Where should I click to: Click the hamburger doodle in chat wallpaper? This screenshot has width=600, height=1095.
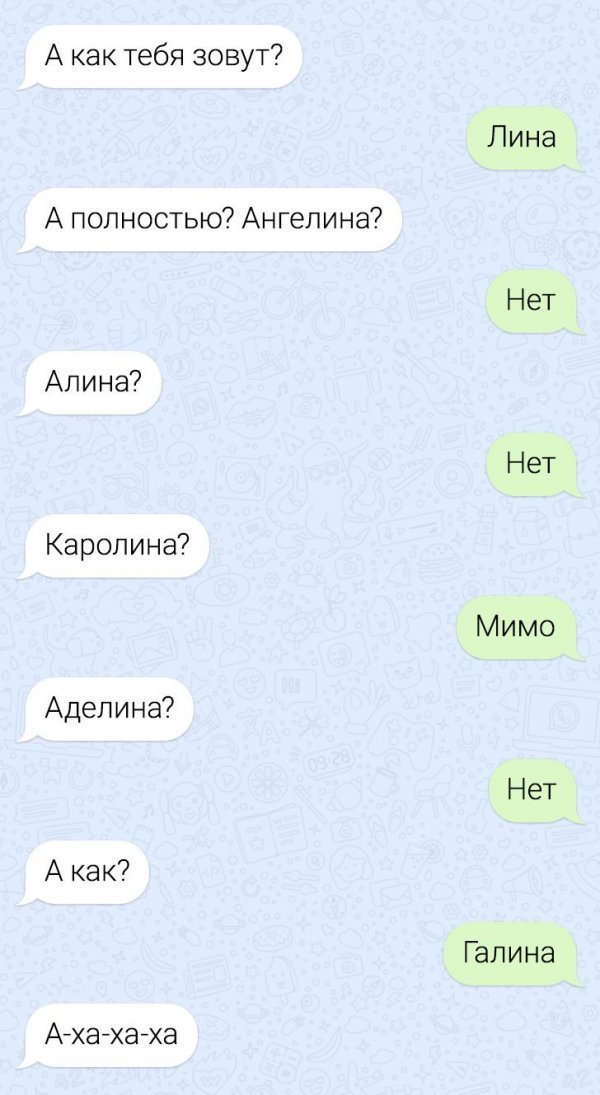(440, 559)
